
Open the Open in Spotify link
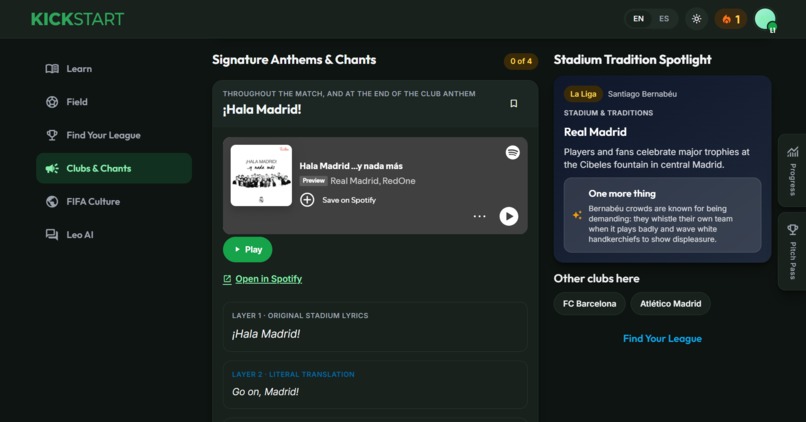(x=263, y=279)
